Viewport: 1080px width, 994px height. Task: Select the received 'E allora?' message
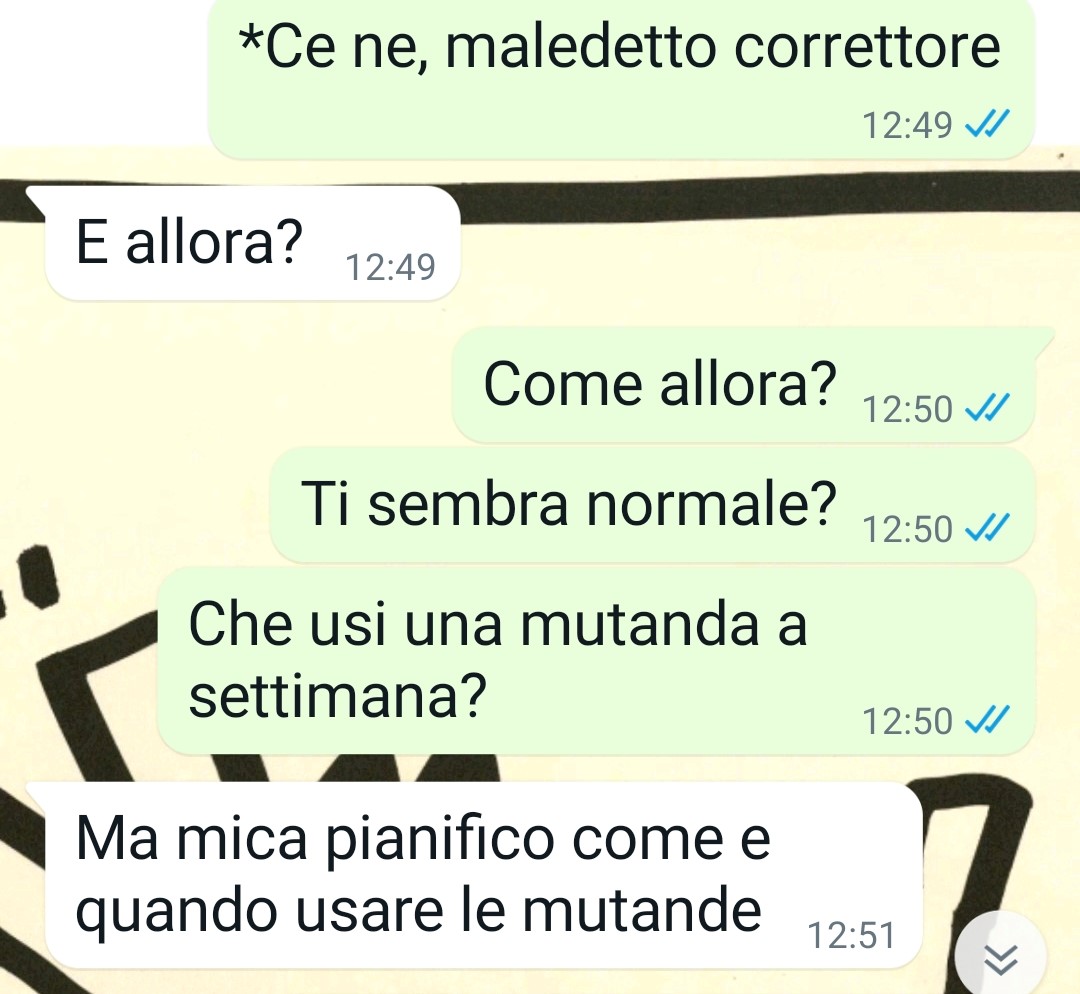252,242
